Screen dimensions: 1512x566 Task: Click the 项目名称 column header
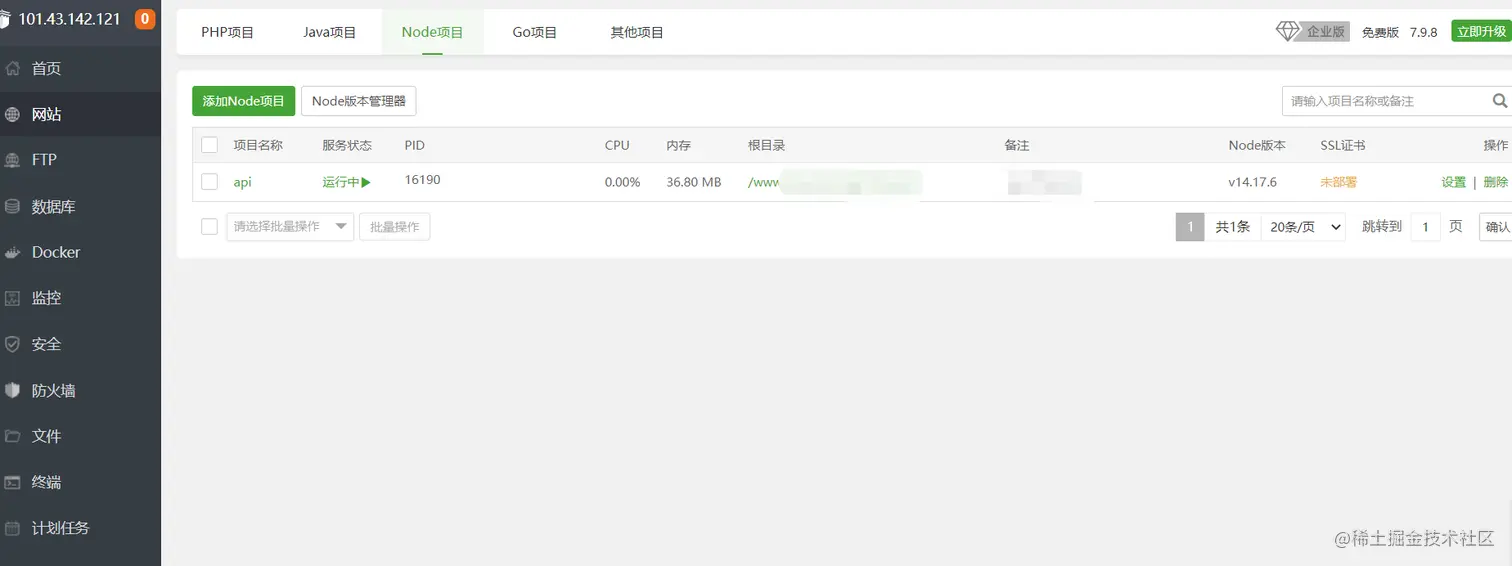[258, 145]
